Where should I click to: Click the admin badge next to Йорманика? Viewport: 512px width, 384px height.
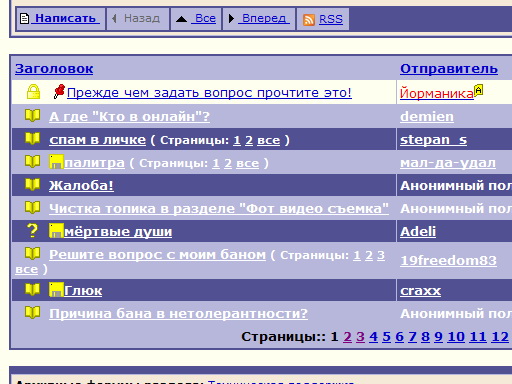tap(478, 90)
